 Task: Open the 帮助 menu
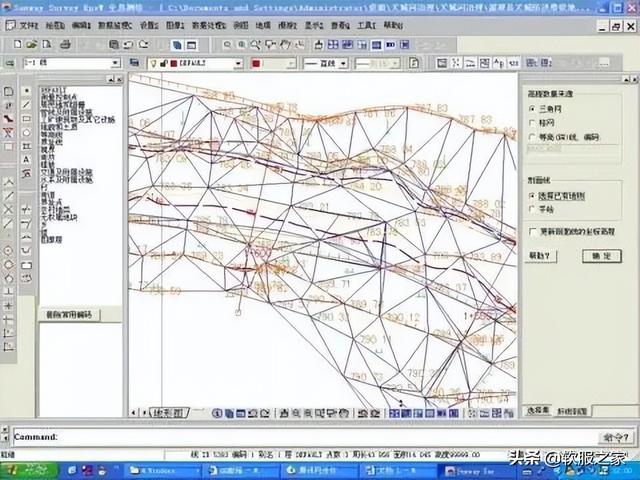(x=393, y=26)
